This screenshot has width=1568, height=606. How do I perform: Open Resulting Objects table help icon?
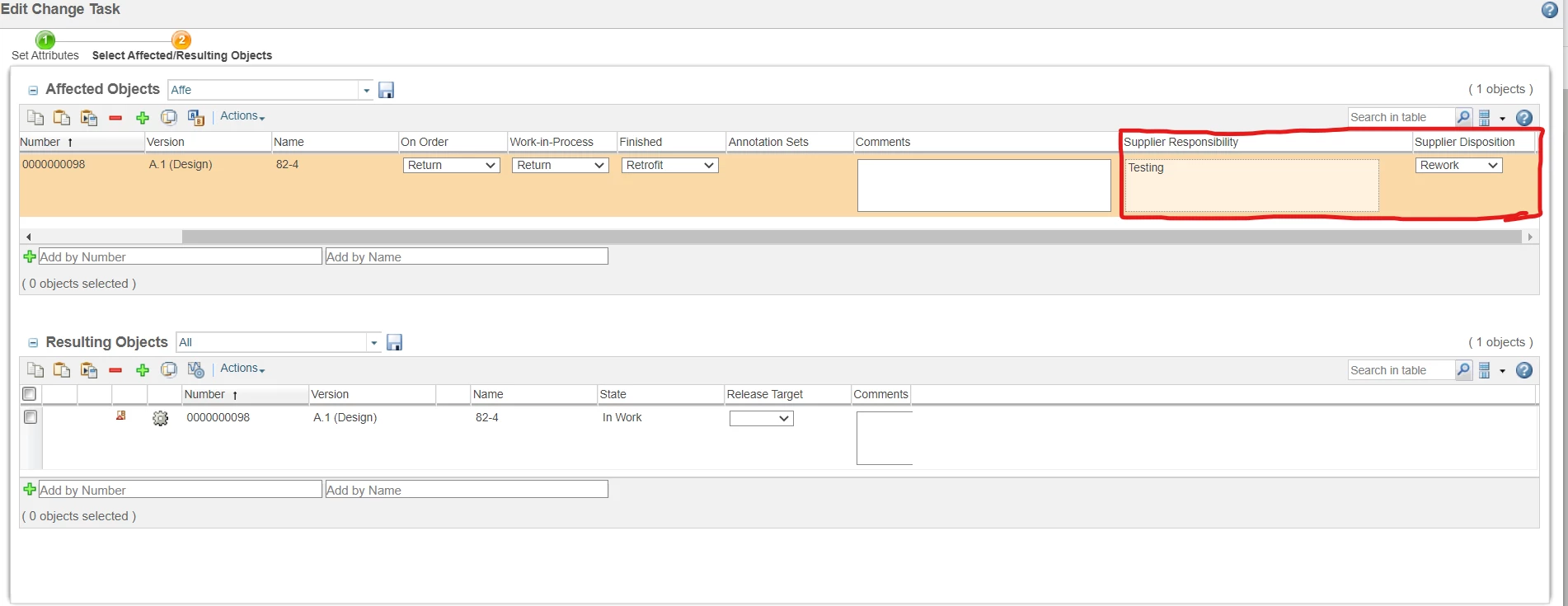1524,370
